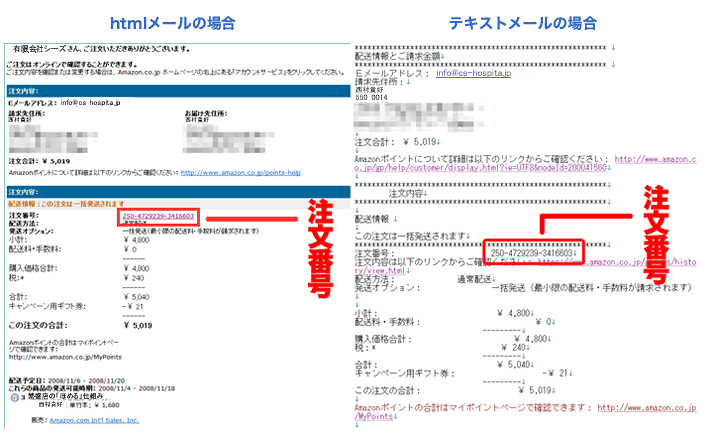The height and width of the screenshot is (446, 709).
Task: Click the 小計 amount ¥ 4,800 in html mail
Action: point(136,240)
